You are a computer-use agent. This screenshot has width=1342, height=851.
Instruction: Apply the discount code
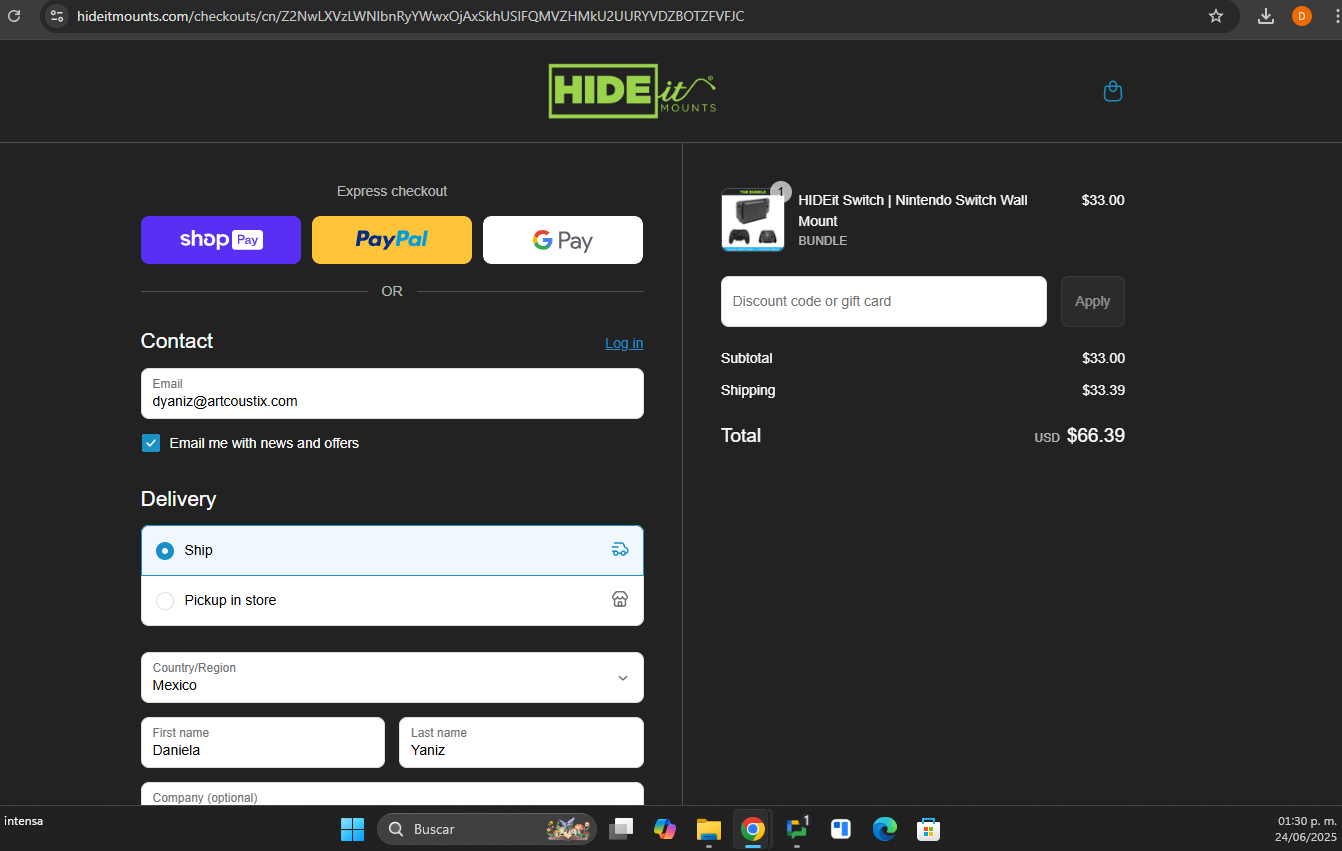1092,301
